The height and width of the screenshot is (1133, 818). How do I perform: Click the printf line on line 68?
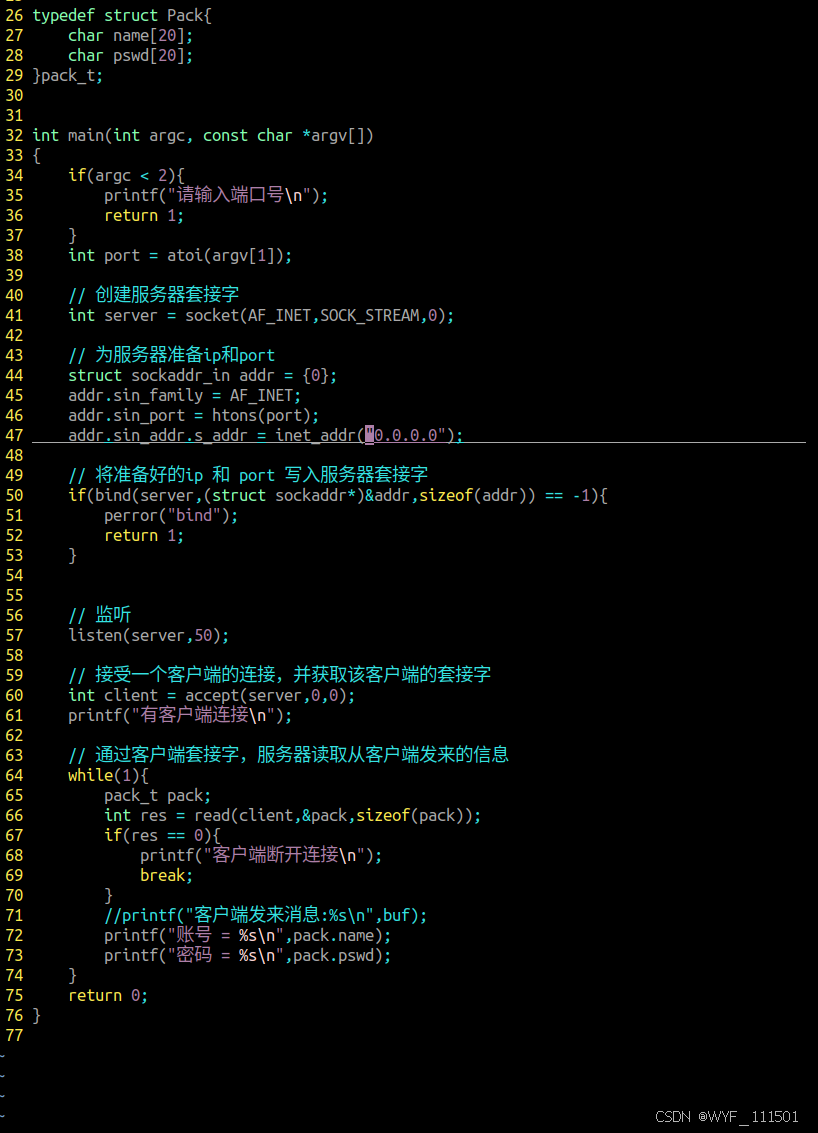(261, 856)
